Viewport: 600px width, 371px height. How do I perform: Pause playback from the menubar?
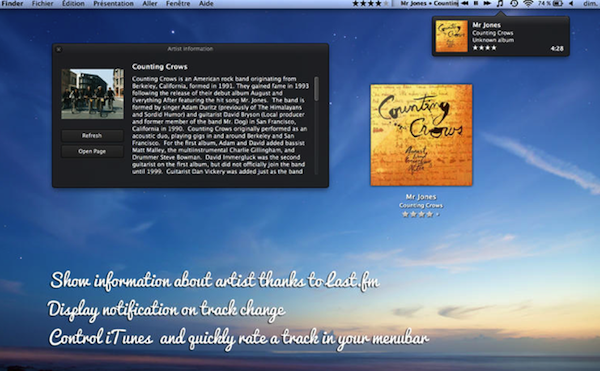pyautogui.click(x=476, y=3)
